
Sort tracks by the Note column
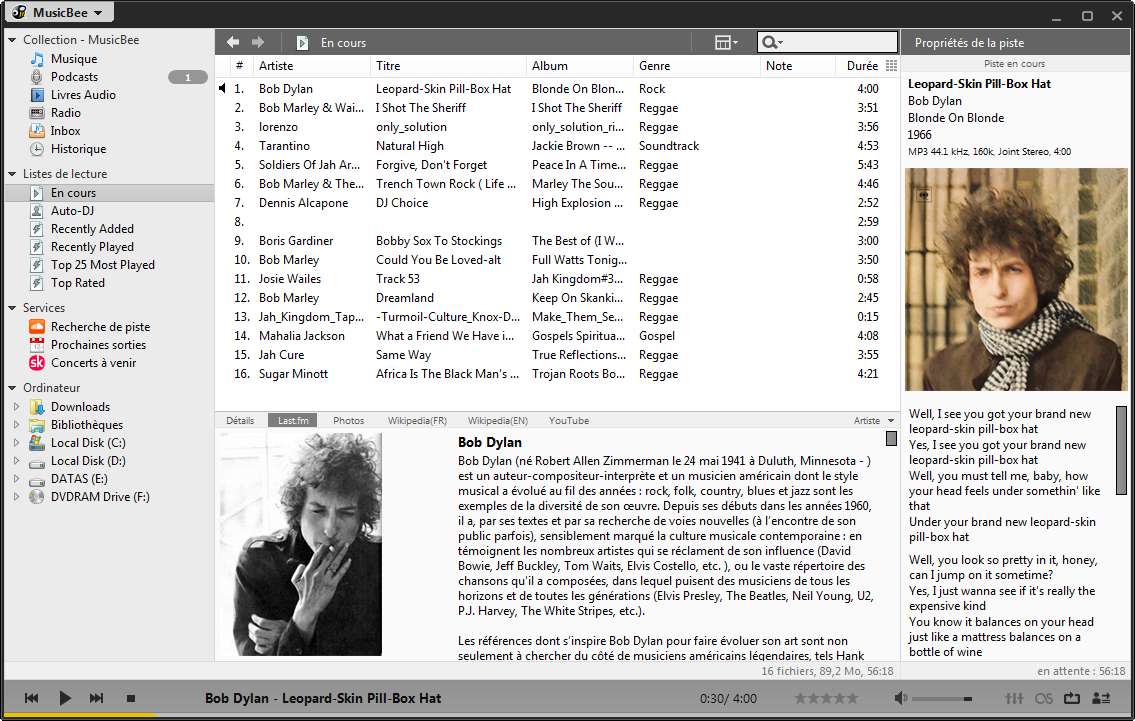click(x=798, y=66)
